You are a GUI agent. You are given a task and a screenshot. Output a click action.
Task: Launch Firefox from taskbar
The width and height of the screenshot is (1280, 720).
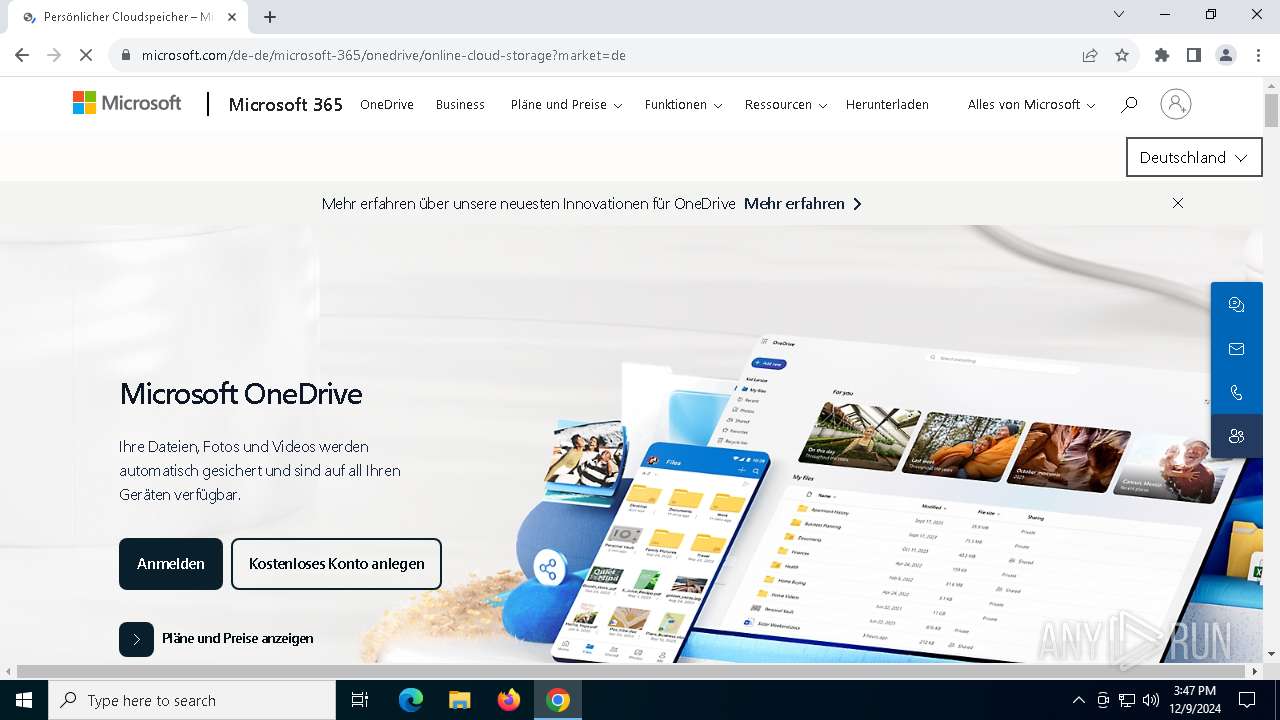tap(509, 700)
